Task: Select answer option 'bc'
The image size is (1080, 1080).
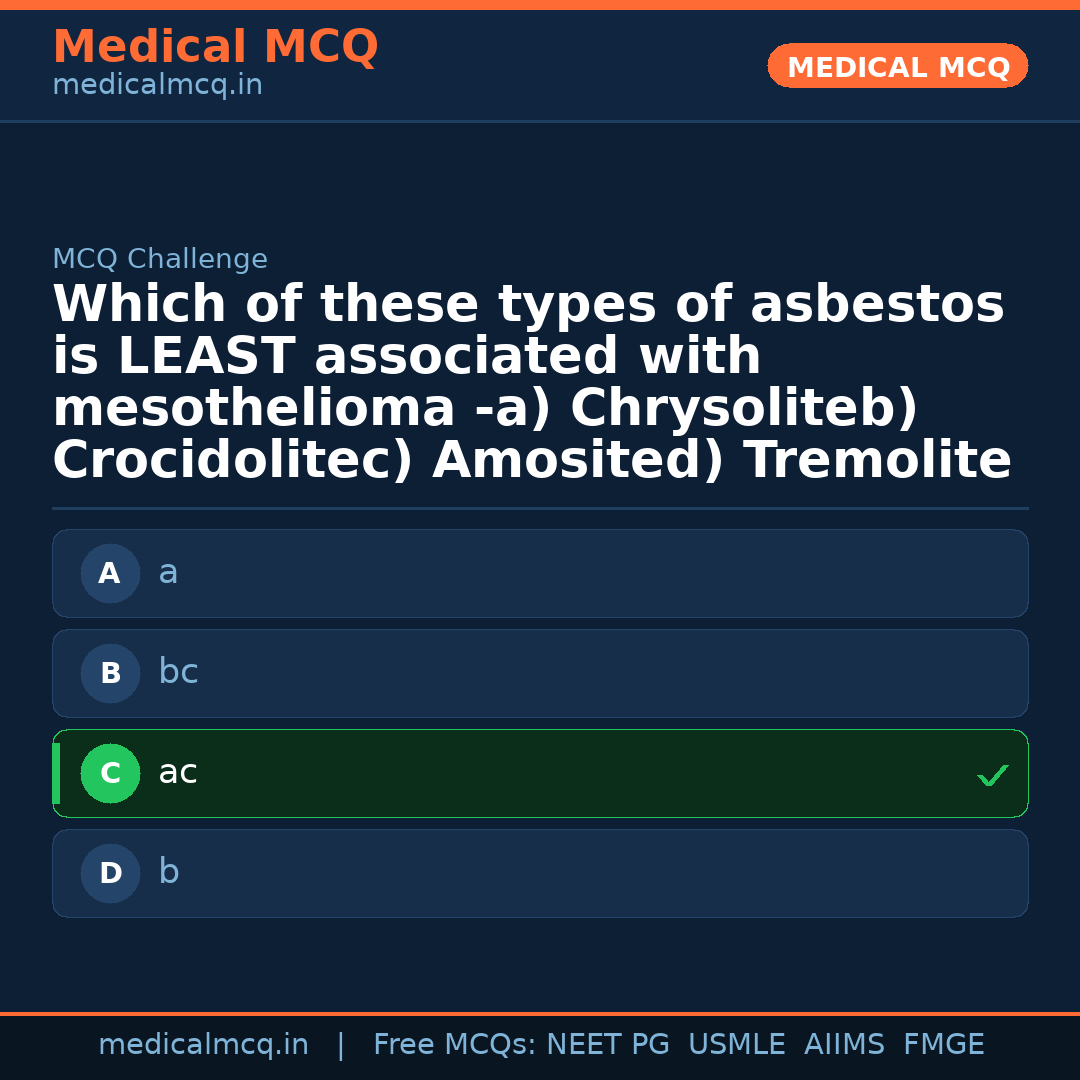Action: pos(540,674)
